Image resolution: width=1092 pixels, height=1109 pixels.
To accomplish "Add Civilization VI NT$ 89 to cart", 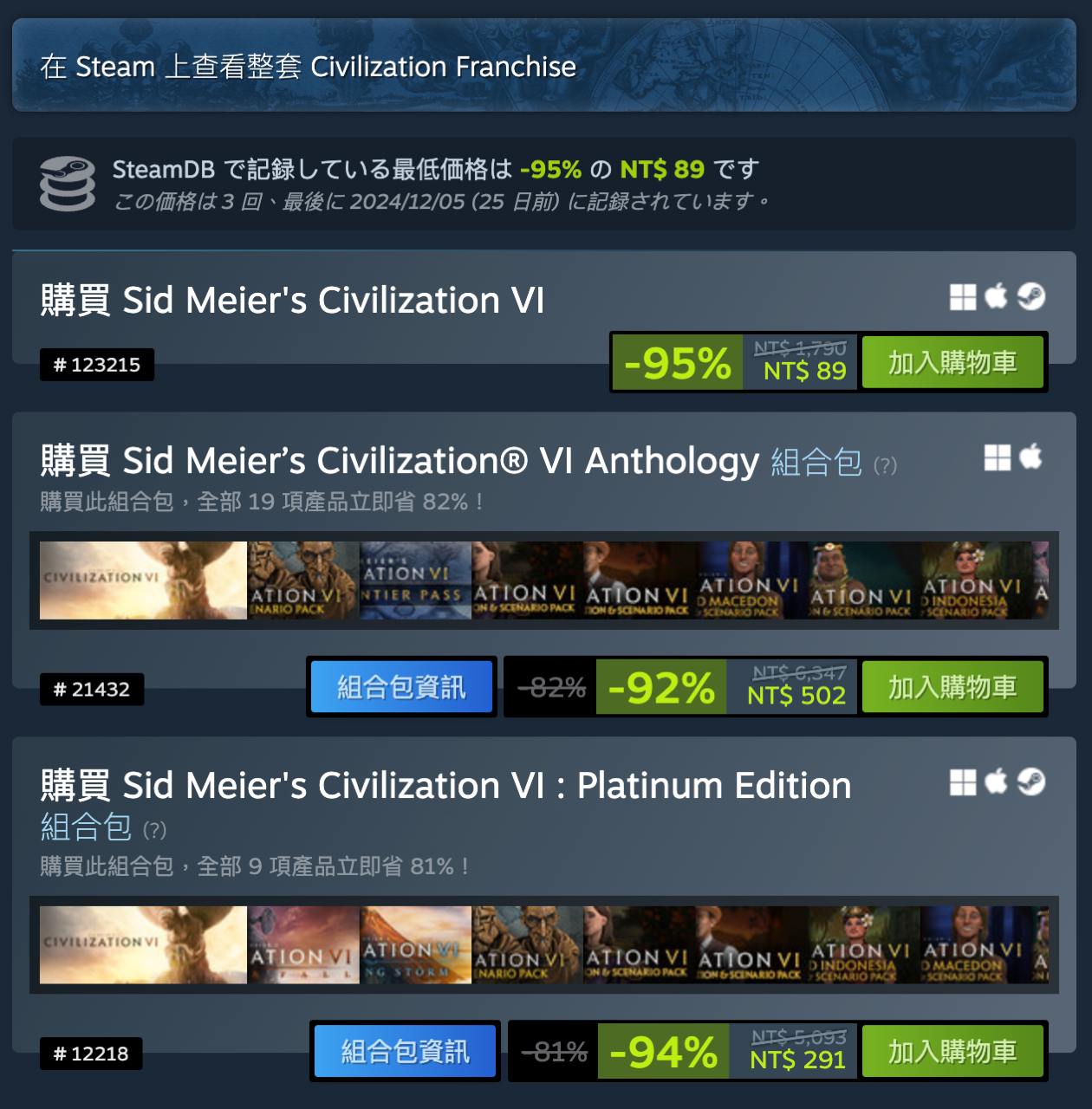I will click(x=952, y=362).
